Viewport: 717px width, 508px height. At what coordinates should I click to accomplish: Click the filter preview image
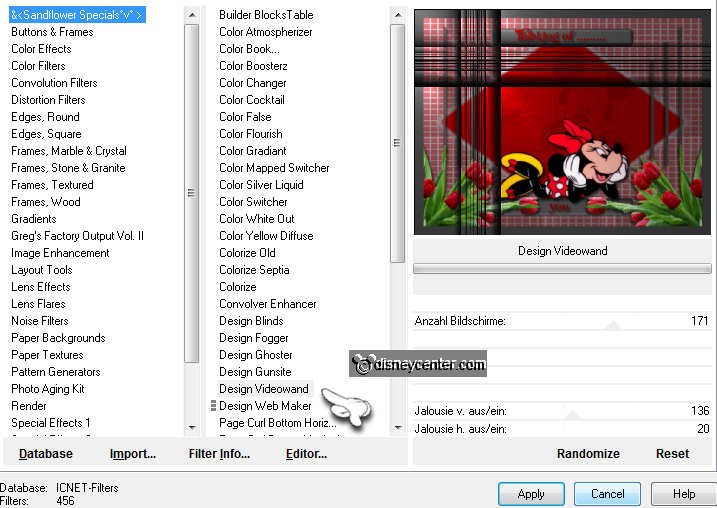(562, 123)
